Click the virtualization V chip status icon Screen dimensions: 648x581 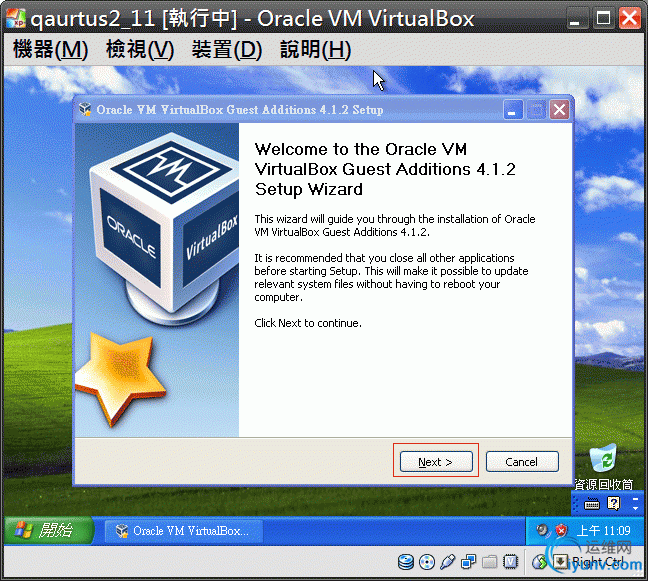pyautogui.click(x=511, y=562)
